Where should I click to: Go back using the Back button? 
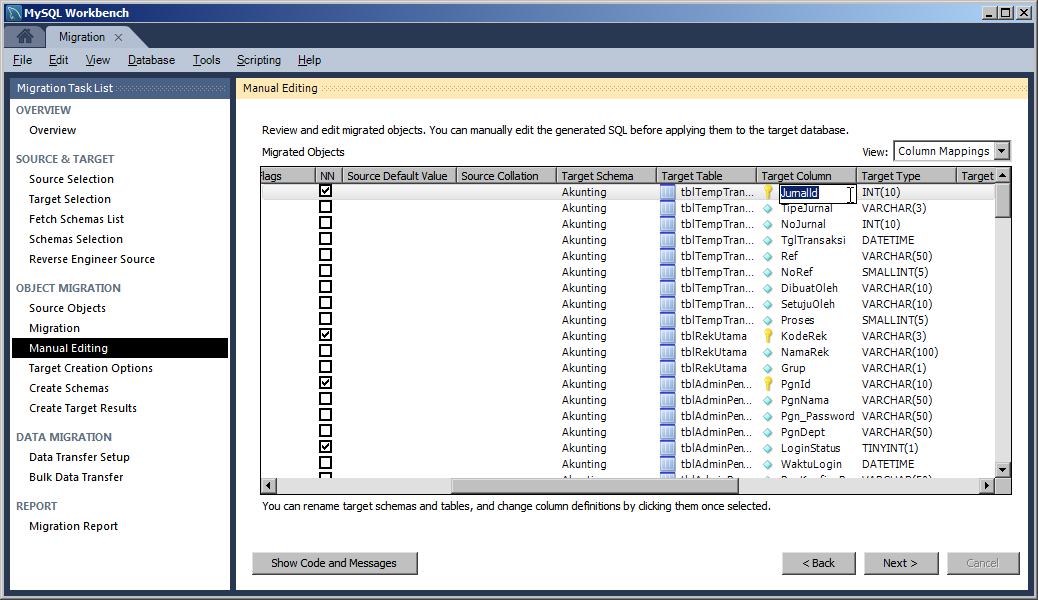(x=818, y=563)
